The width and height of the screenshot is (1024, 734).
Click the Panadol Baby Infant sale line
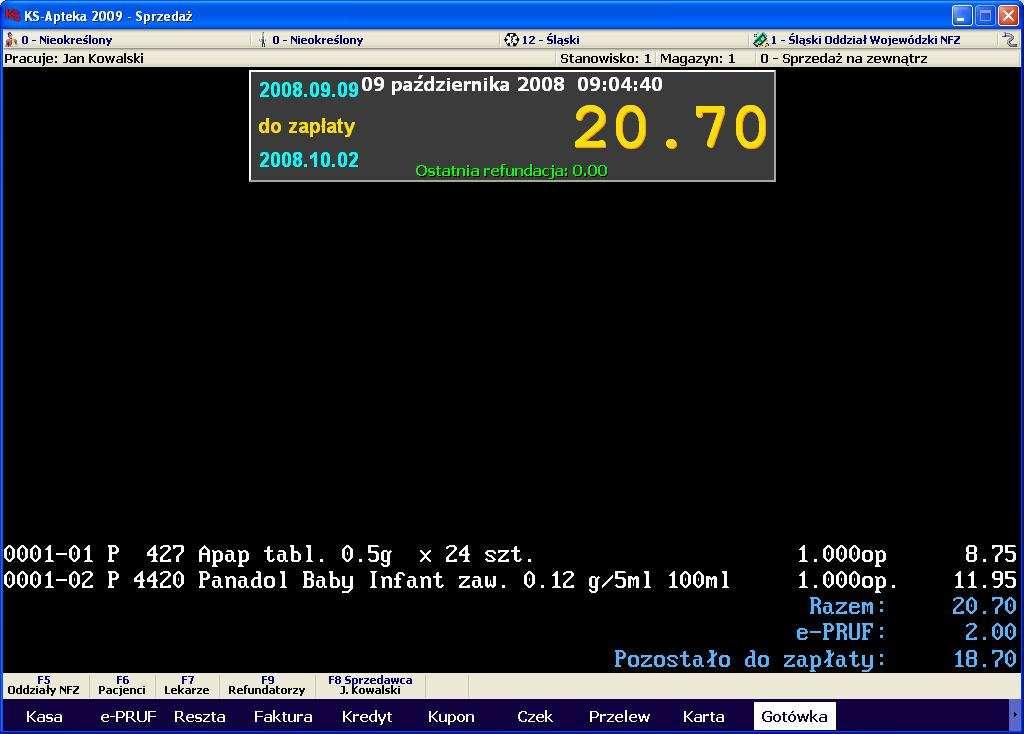tap(509, 580)
